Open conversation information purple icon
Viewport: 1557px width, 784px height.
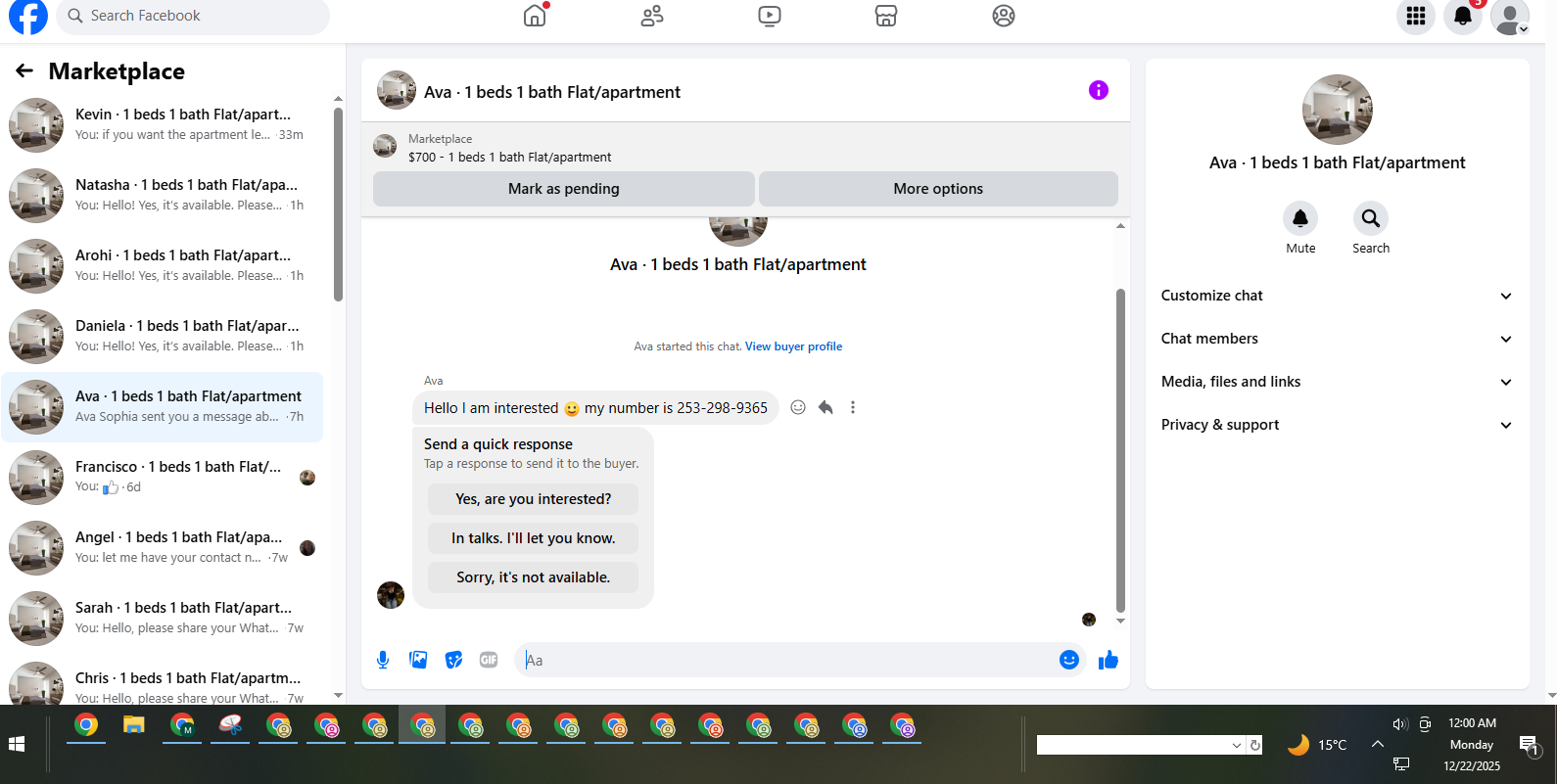click(1099, 90)
